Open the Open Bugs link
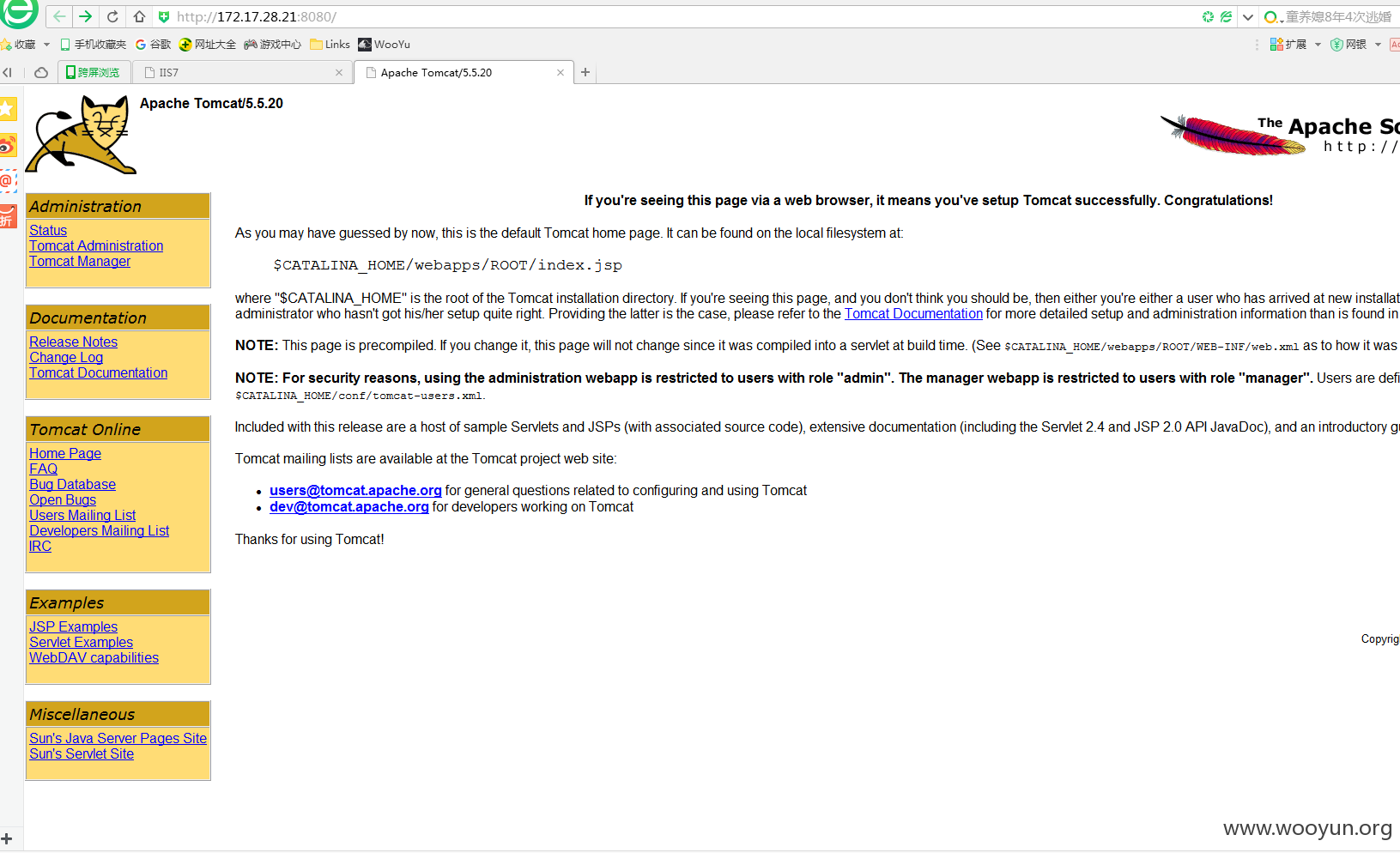Viewport: 1400px width, 853px height. (63, 499)
